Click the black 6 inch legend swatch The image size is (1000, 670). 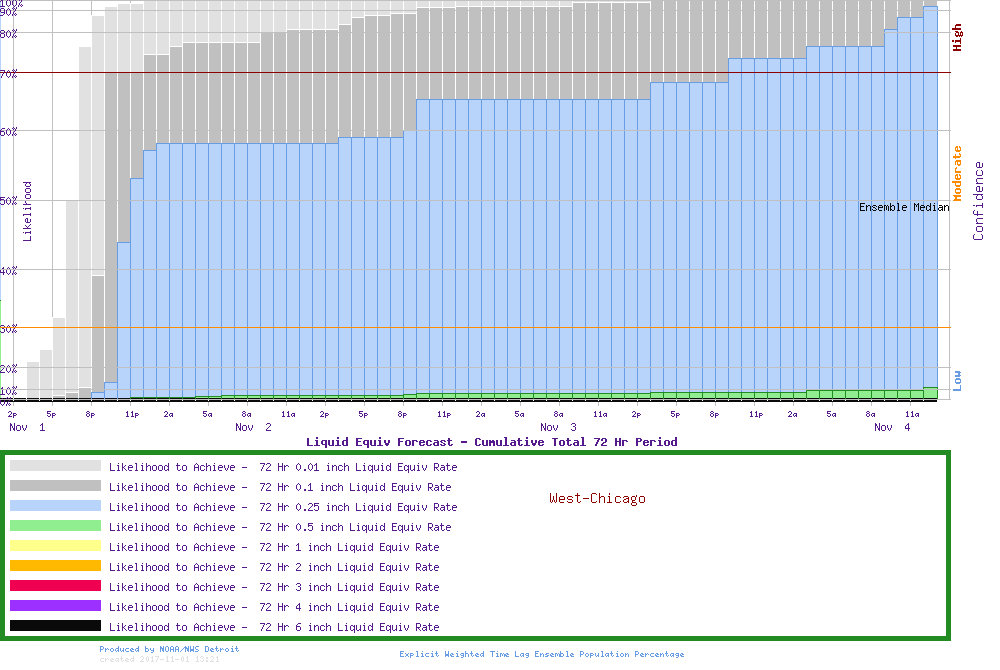pyautogui.click(x=55, y=626)
